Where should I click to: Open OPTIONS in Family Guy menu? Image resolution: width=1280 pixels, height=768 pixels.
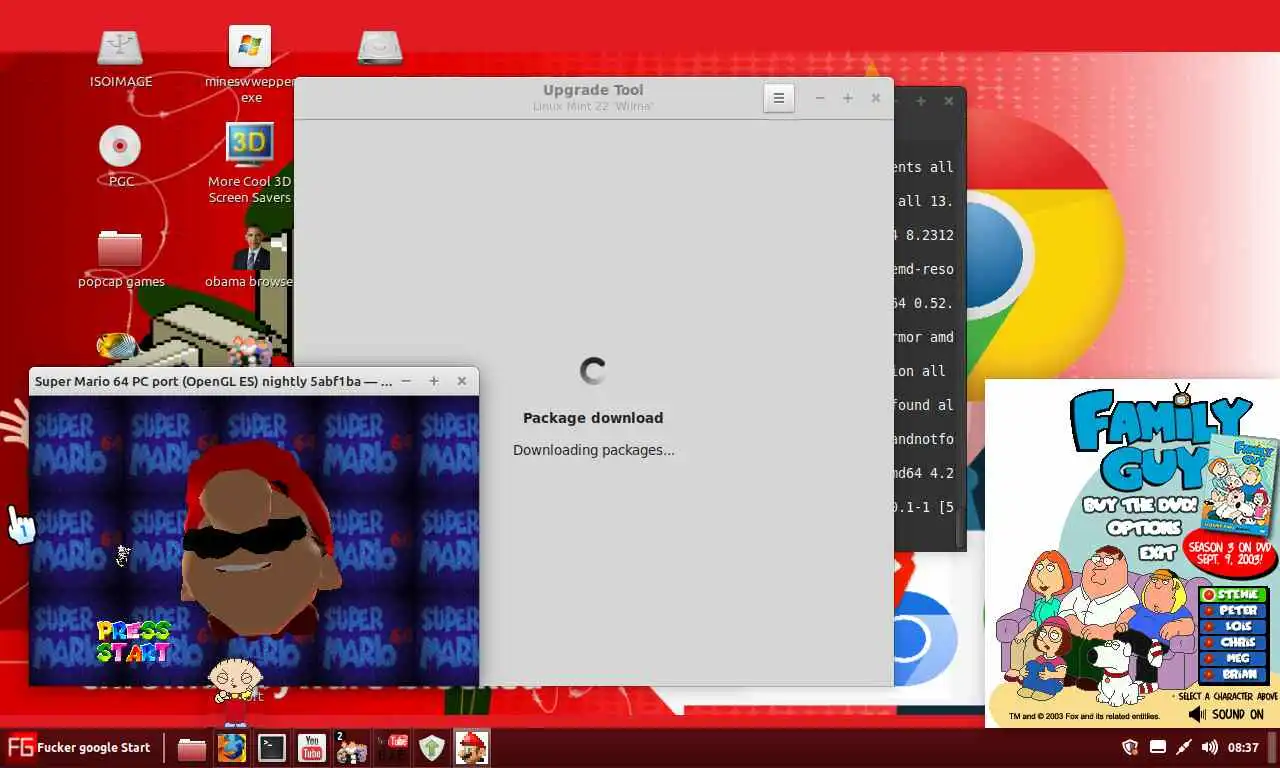[1144, 527]
